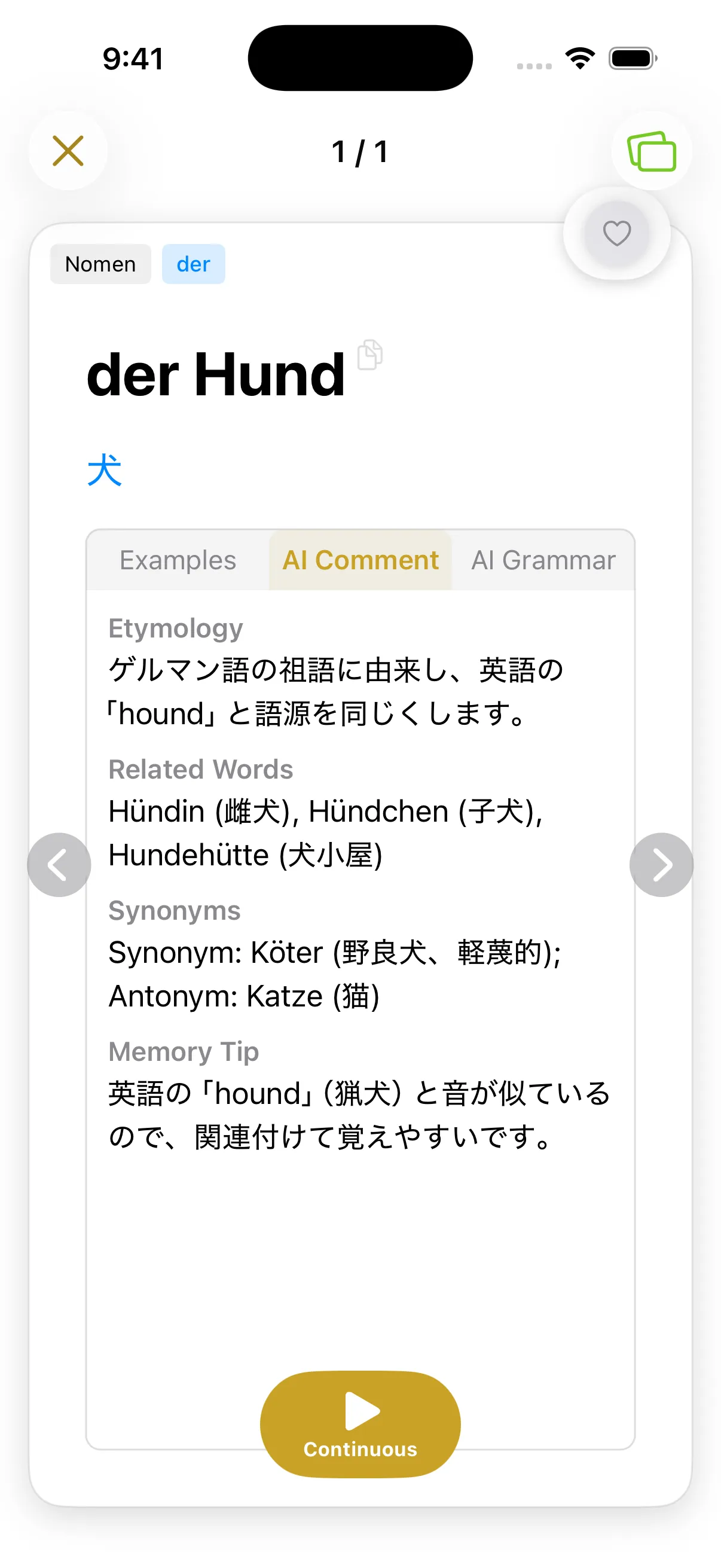
Task: Tap the Synonyms section heading
Action: click(174, 911)
